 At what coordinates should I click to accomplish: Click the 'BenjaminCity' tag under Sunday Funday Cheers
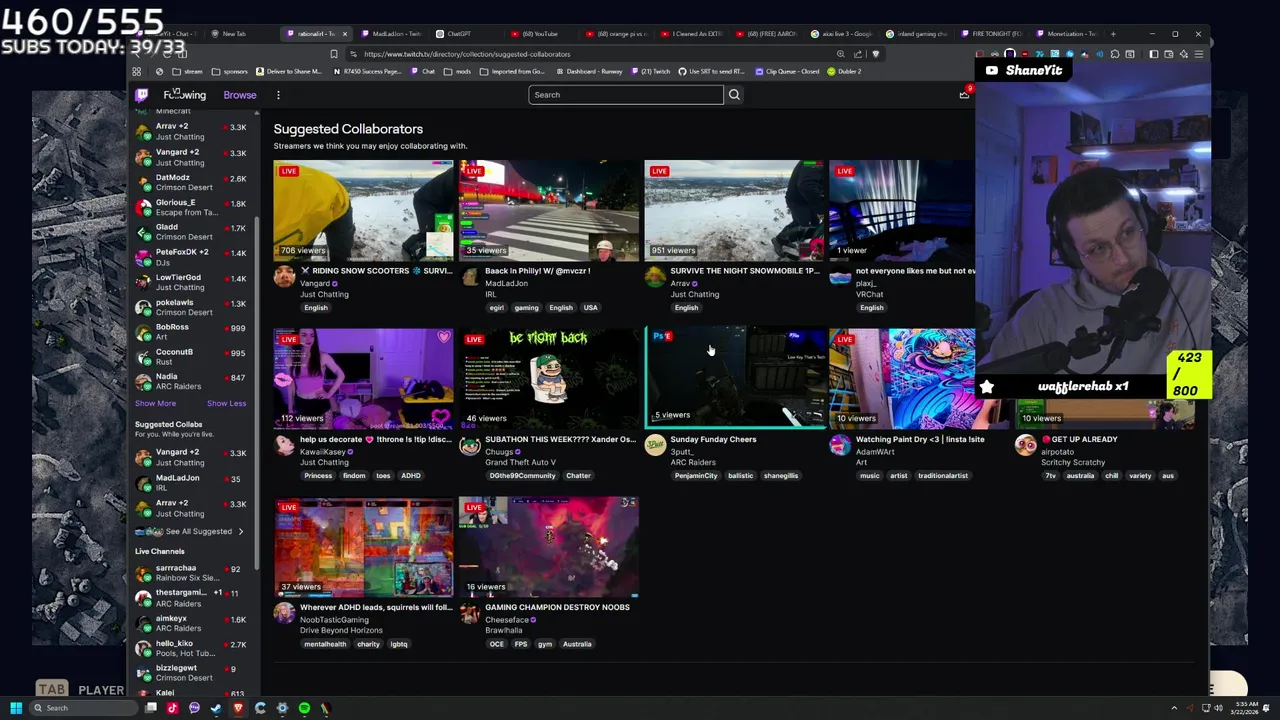click(696, 476)
